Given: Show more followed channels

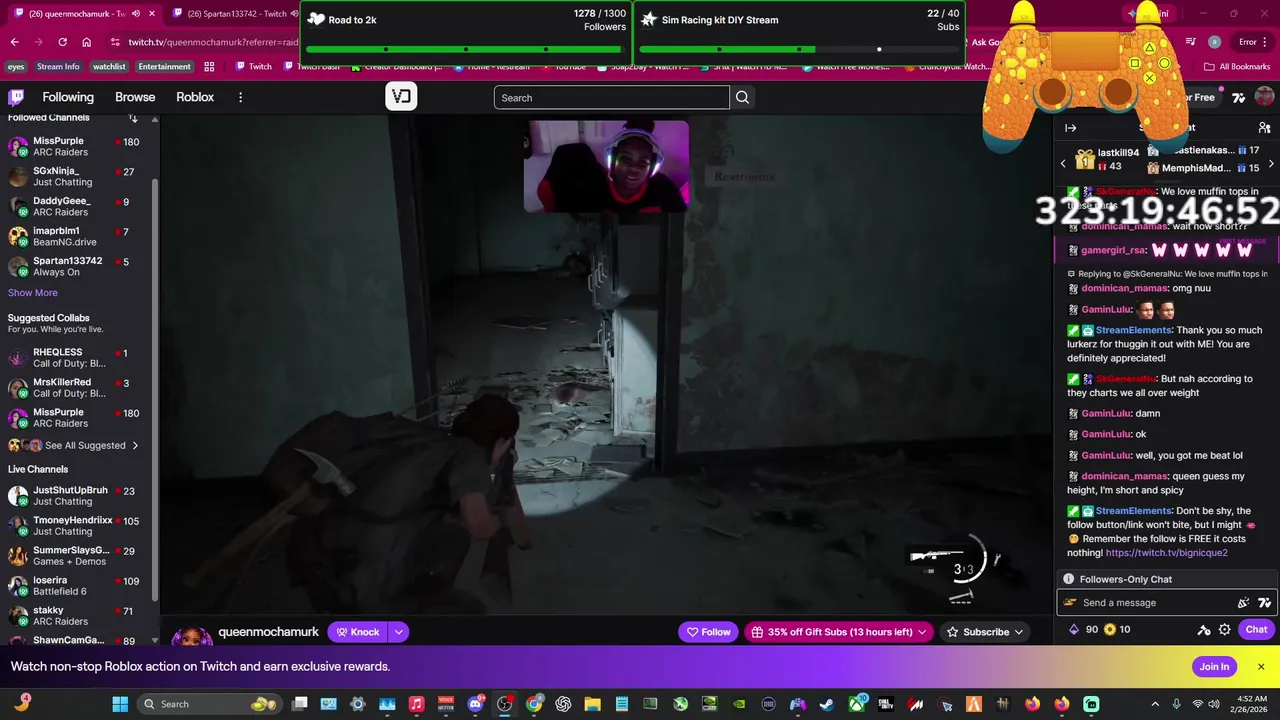Looking at the screenshot, I should [33, 293].
